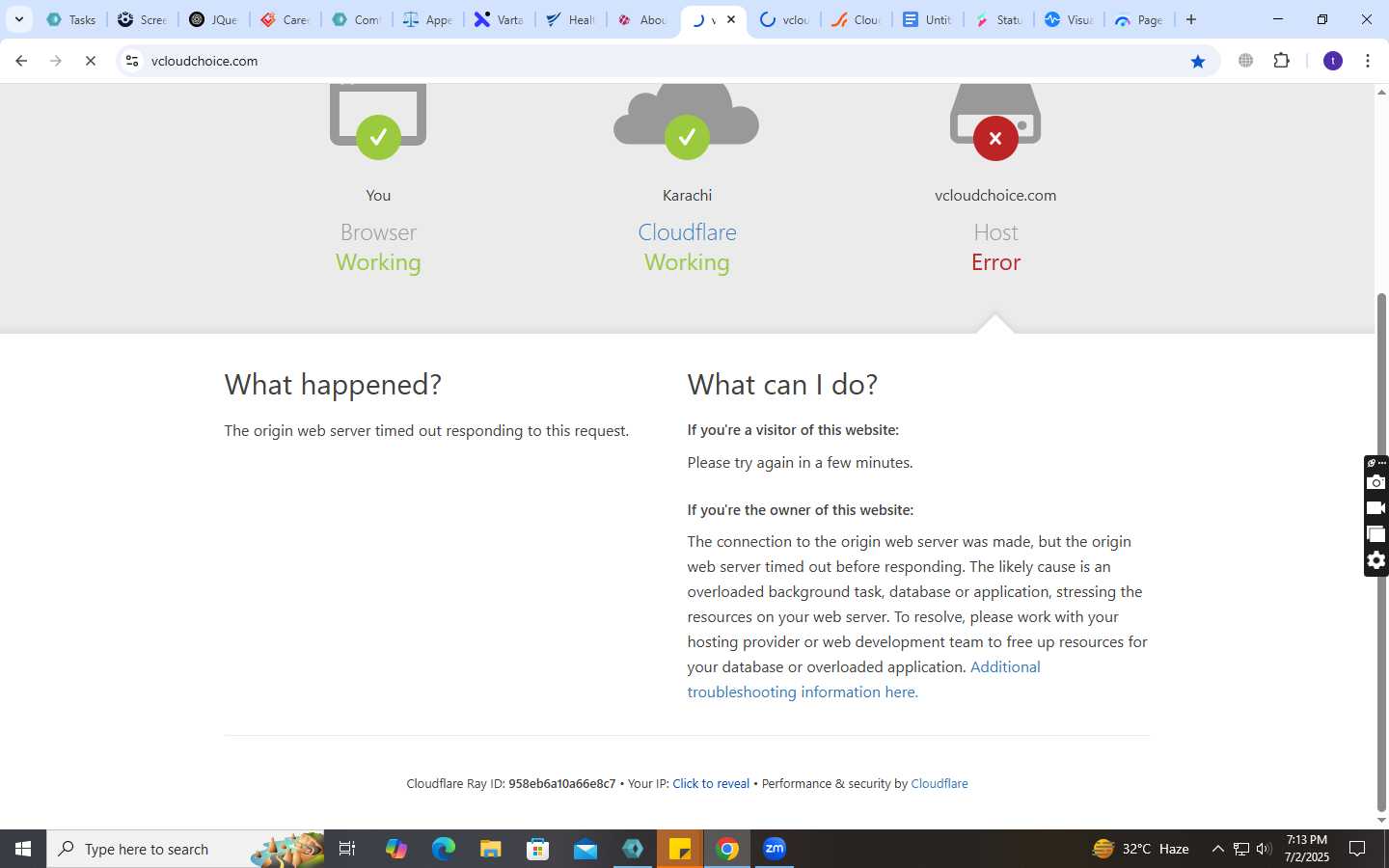This screenshot has width=1389, height=868.
Task: Switch to the Page tab
Action: 1139,19
